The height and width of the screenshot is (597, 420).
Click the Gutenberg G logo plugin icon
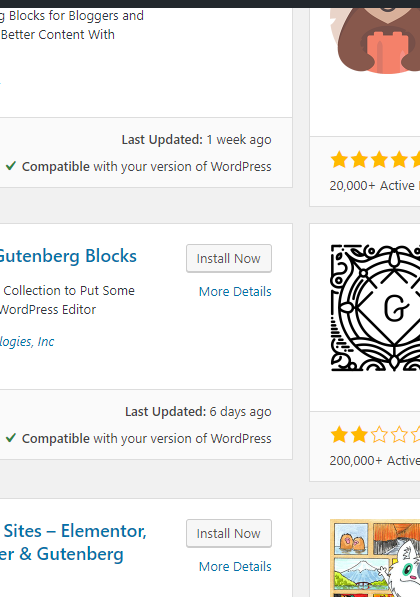(x=375, y=308)
